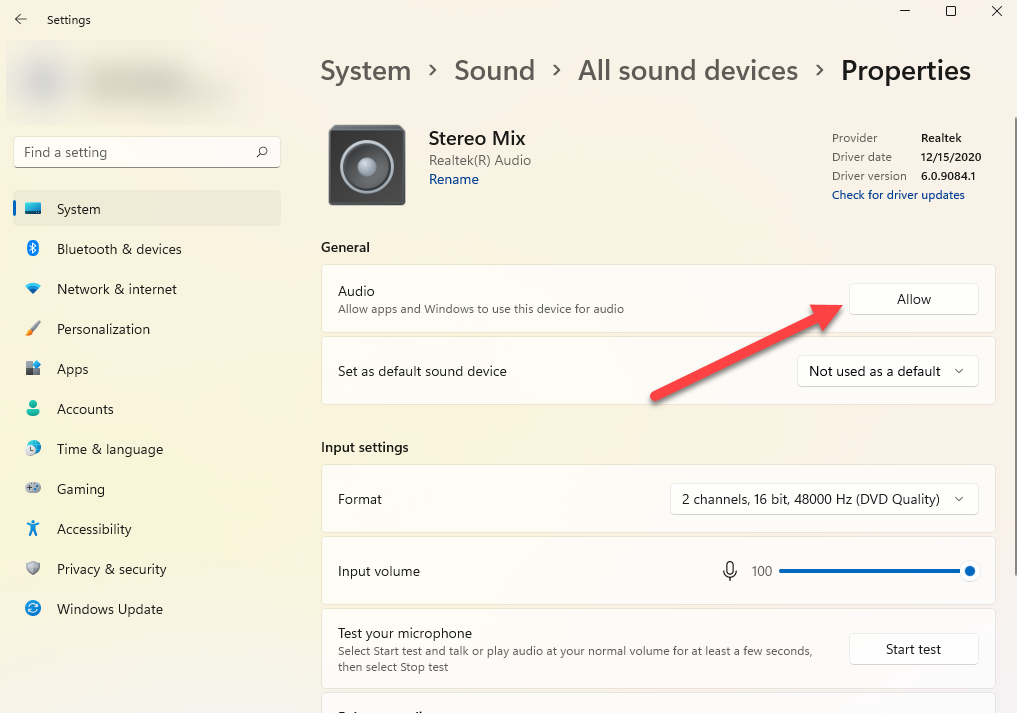Screen dimensions: 1017x713
Task: Open All sound devices breadcrumb
Action: point(688,71)
